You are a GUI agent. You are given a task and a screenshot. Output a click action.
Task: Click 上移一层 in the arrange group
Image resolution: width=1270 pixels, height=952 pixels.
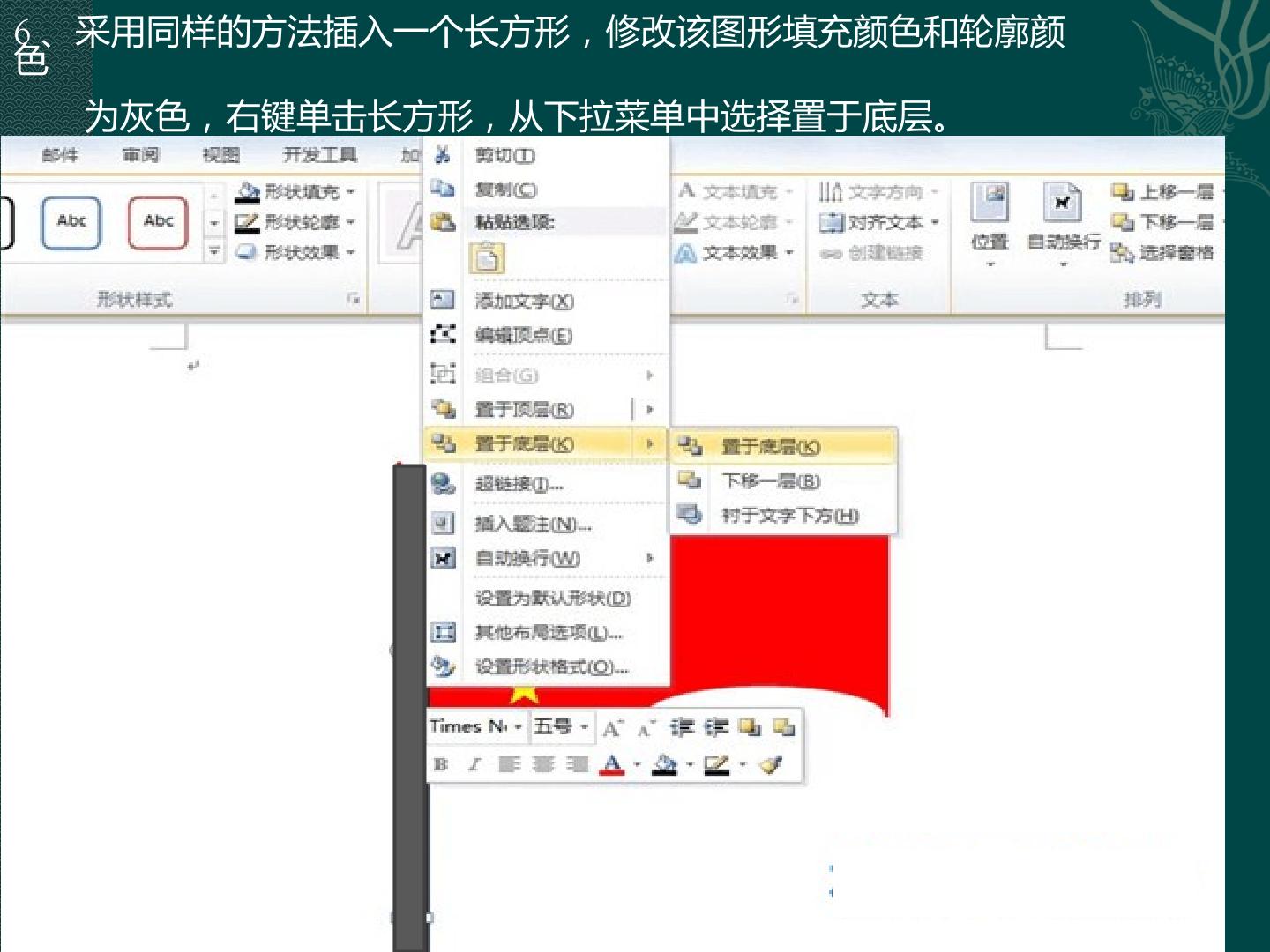point(1163,191)
